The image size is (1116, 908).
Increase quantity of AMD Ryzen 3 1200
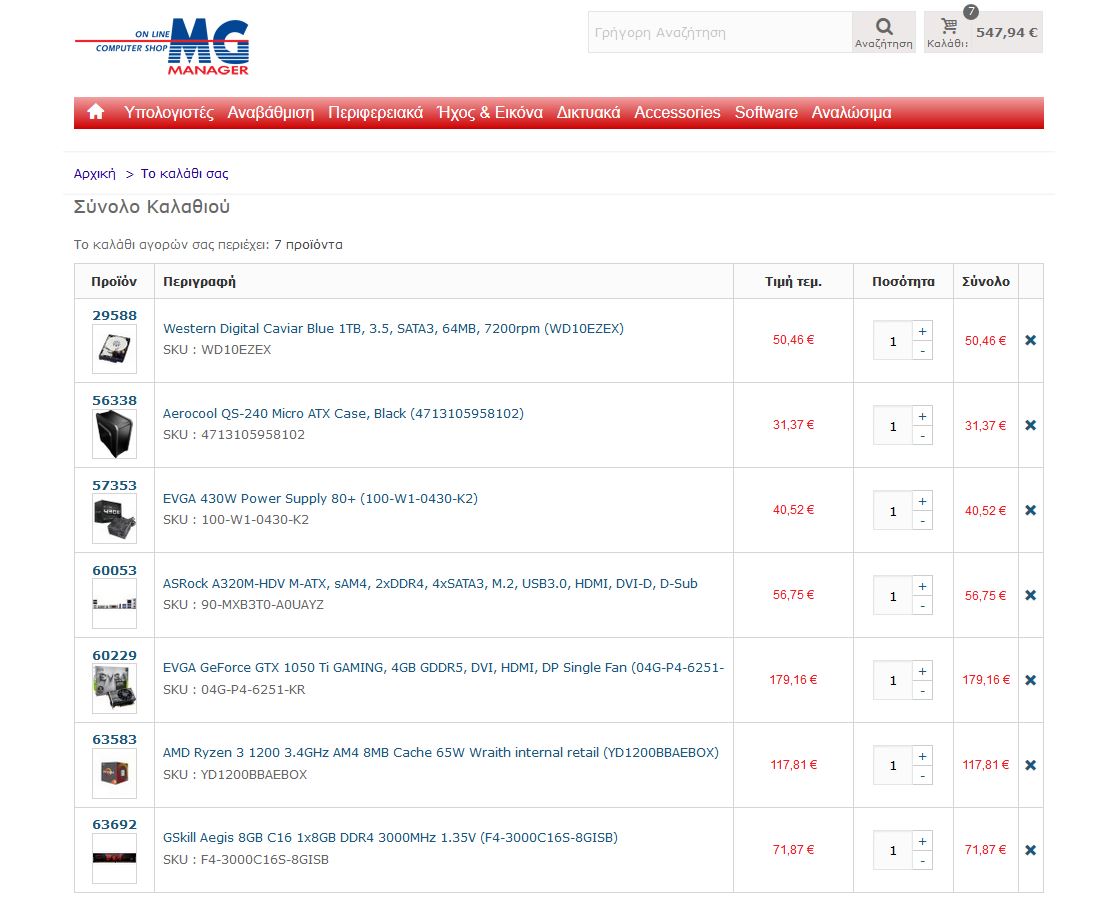point(922,756)
